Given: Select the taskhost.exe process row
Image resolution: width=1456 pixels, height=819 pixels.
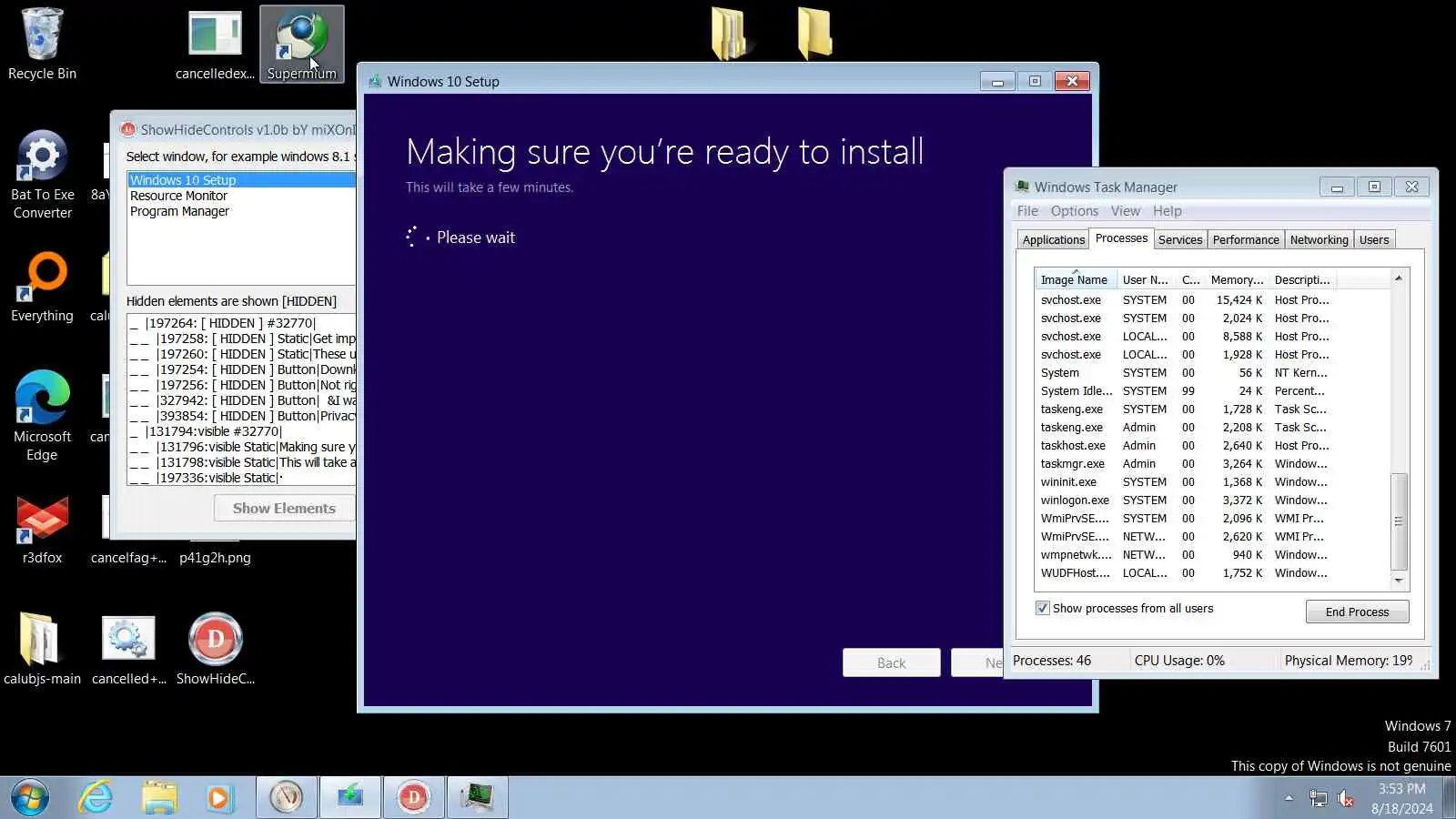Looking at the screenshot, I should (1213, 446).
